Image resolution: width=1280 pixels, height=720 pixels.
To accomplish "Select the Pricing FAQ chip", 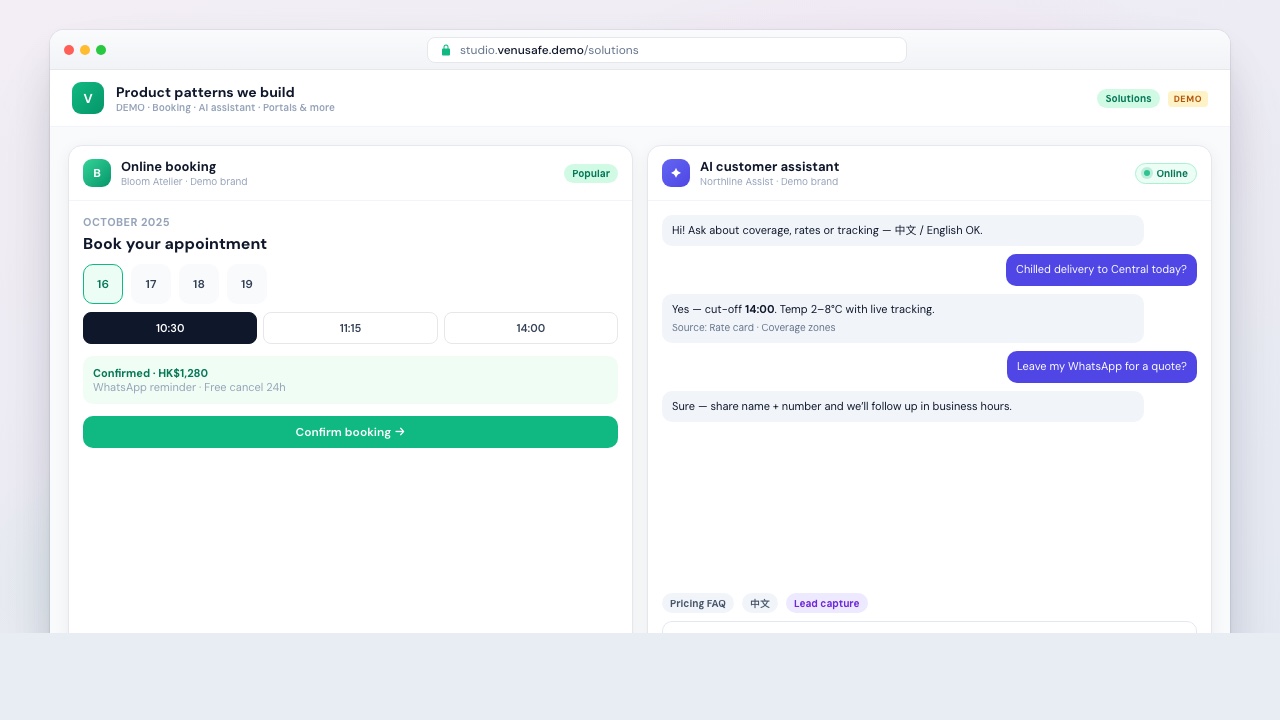I will [x=698, y=603].
